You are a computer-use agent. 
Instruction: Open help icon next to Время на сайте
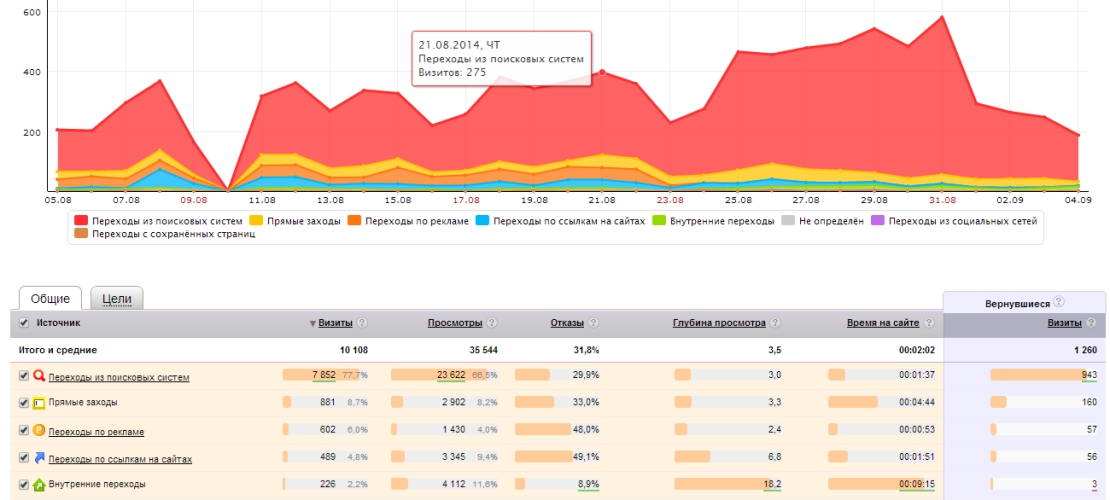click(x=929, y=323)
